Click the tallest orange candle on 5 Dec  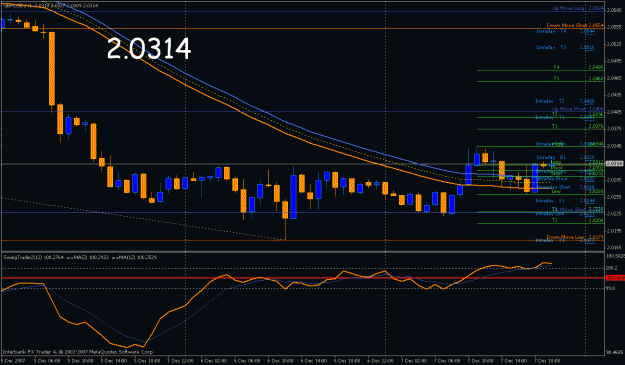[52, 69]
